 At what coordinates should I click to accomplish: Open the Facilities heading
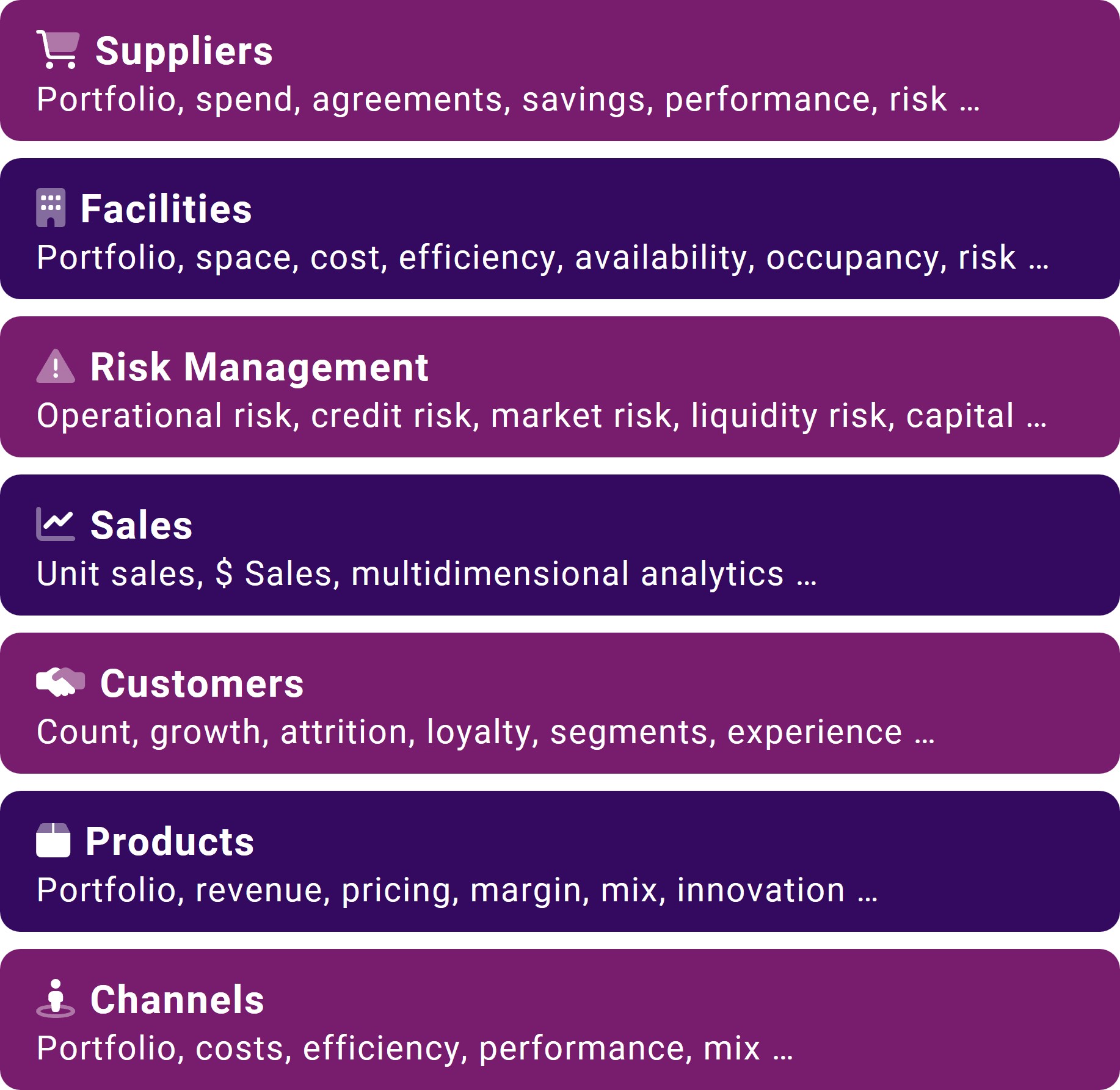[166, 209]
